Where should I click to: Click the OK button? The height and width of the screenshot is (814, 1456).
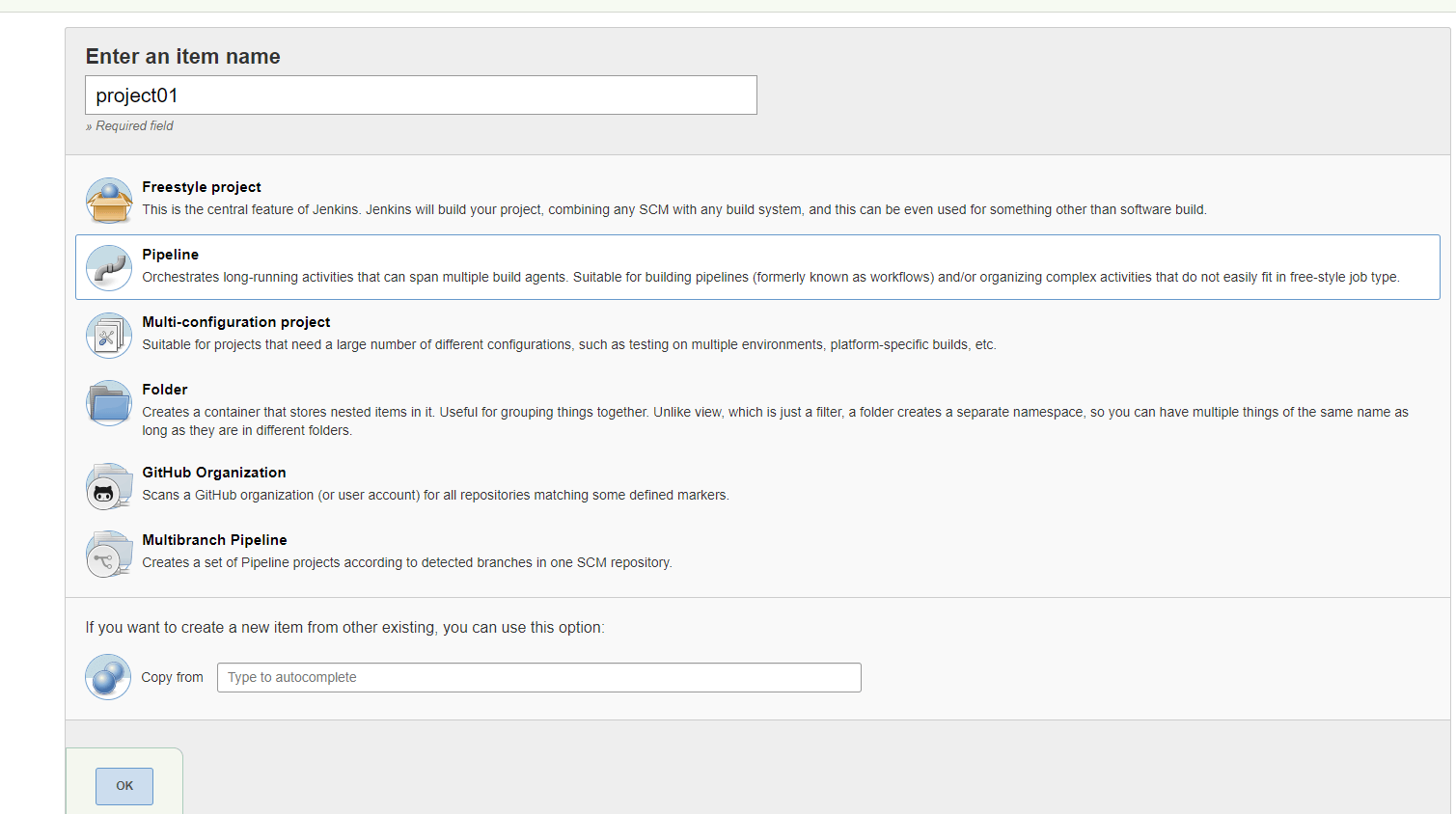(124, 786)
